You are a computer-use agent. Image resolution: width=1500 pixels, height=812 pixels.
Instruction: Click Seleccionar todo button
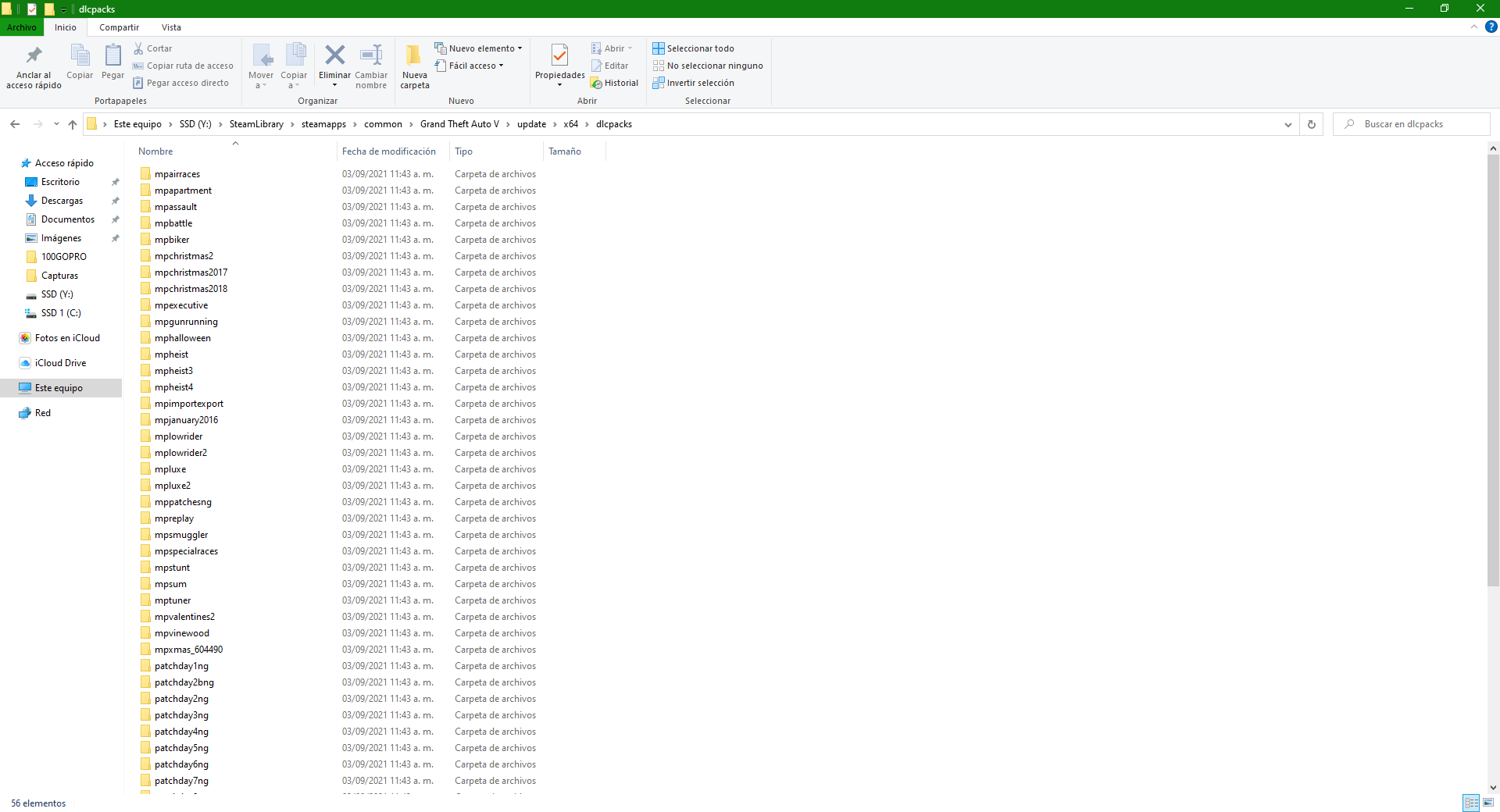click(x=693, y=48)
